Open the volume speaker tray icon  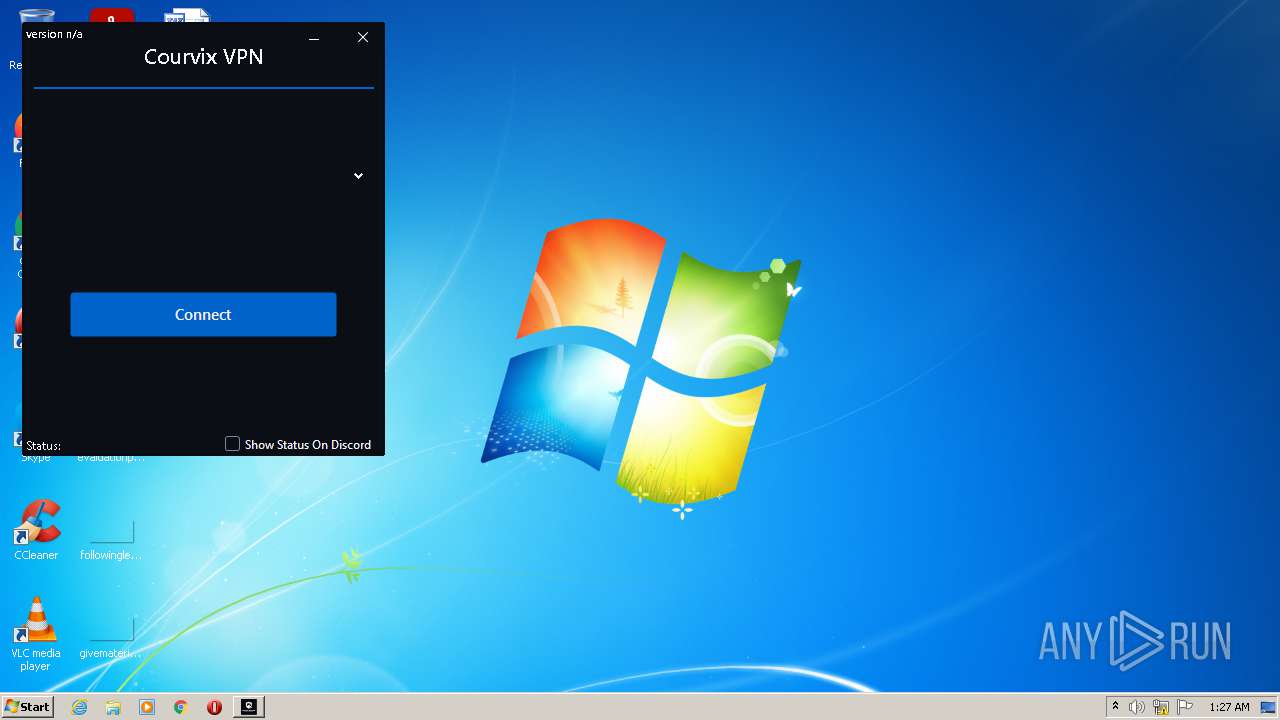(1137, 707)
